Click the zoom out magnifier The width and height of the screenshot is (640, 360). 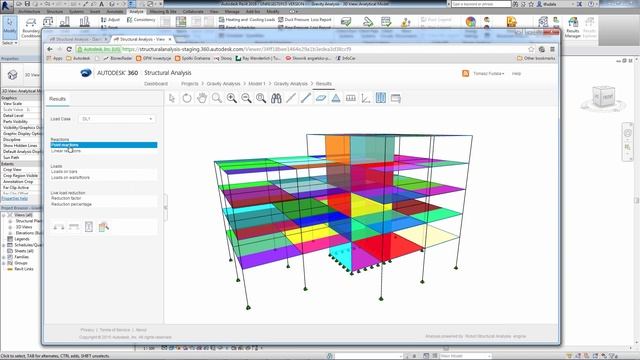point(246,98)
